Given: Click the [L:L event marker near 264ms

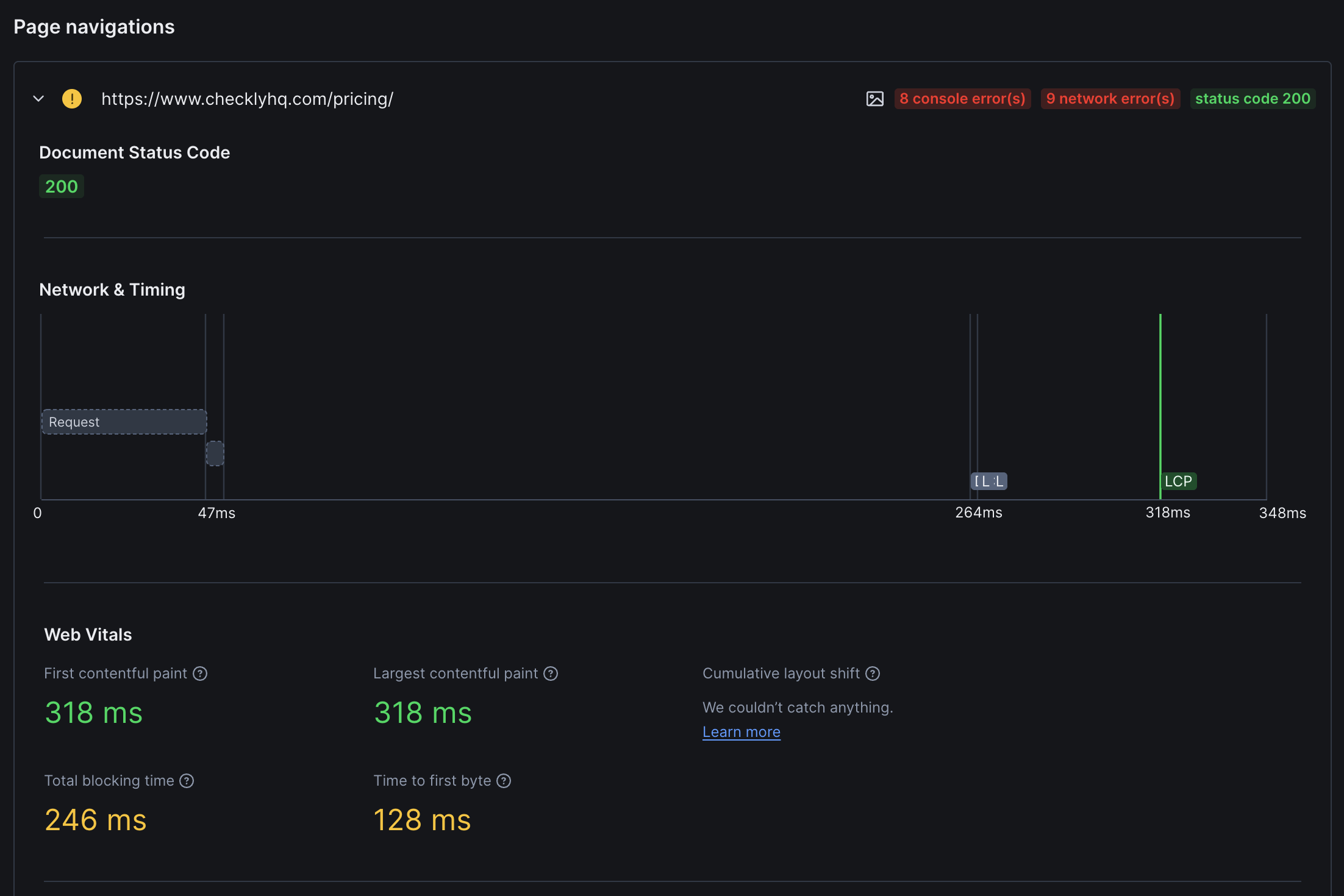Looking at the screenshot, I should click(x=989, y=481).
